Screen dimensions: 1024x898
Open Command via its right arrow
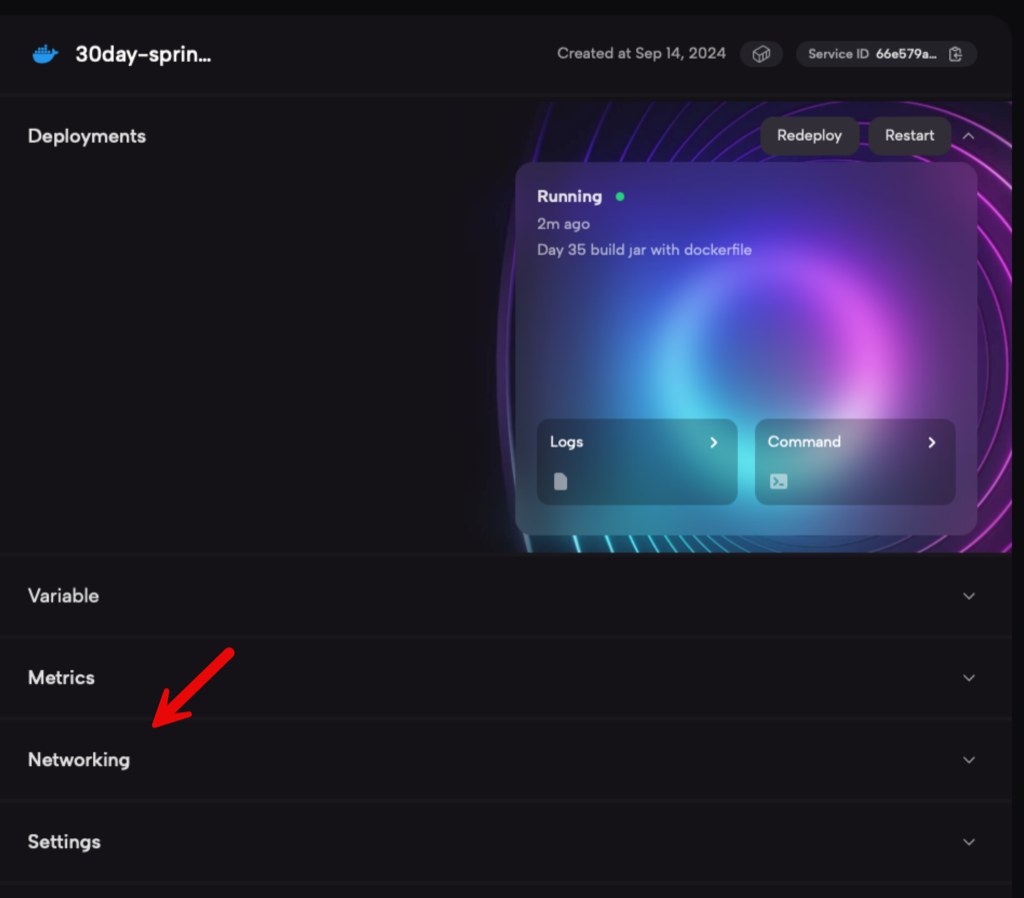932,442
